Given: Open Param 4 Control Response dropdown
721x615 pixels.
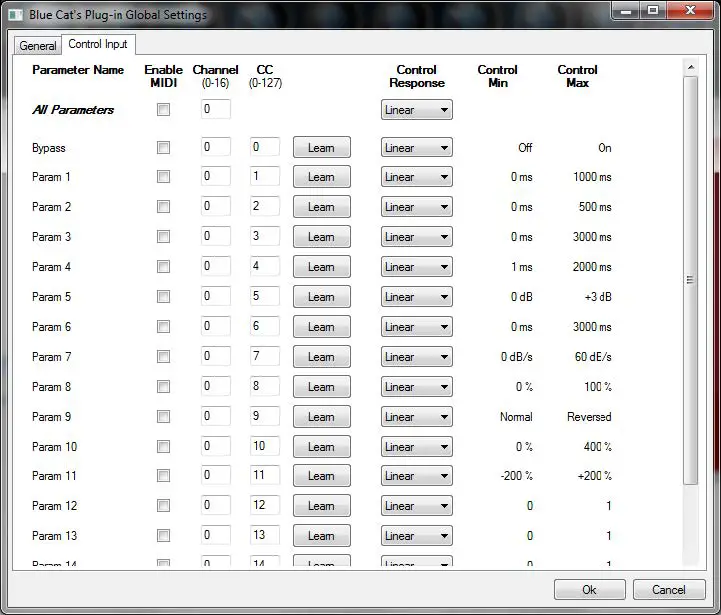Looking at the screenshot, I should click(x=417, y=267).
